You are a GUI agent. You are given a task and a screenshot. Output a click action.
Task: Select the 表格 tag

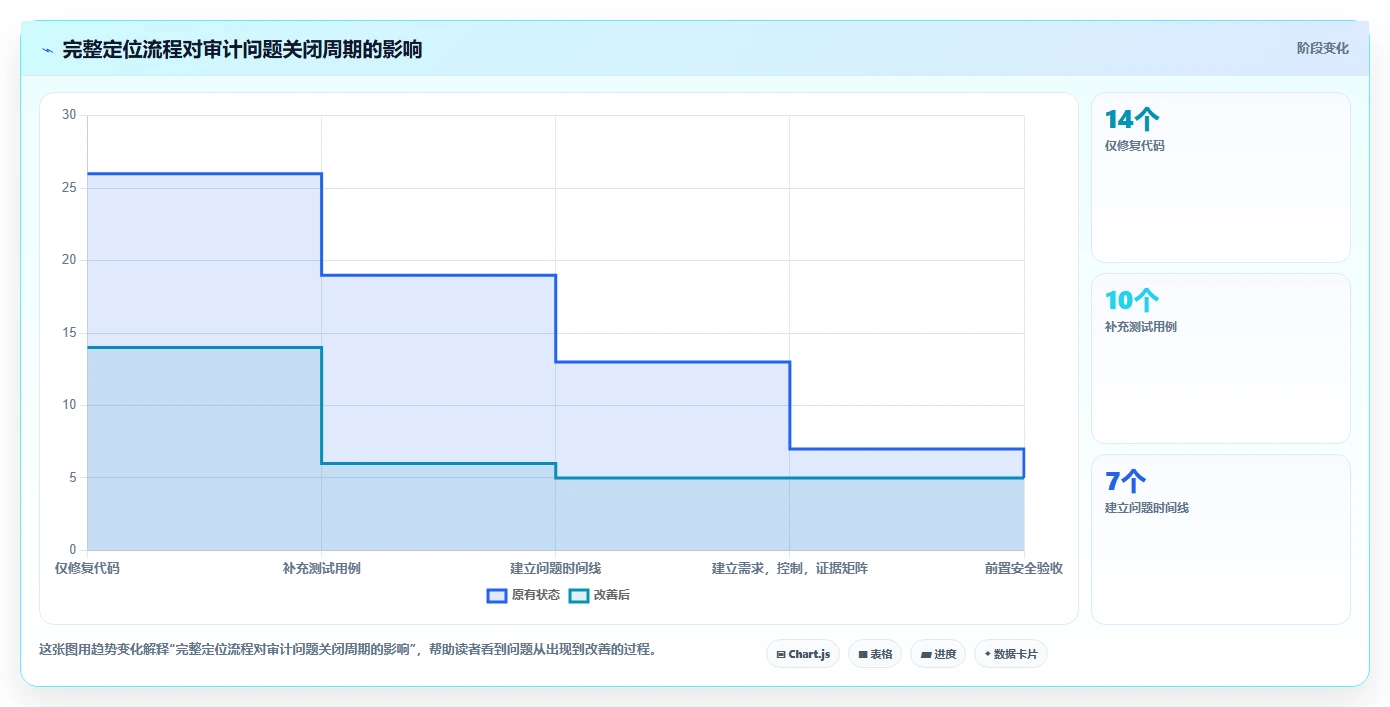[x=875, y=654]
